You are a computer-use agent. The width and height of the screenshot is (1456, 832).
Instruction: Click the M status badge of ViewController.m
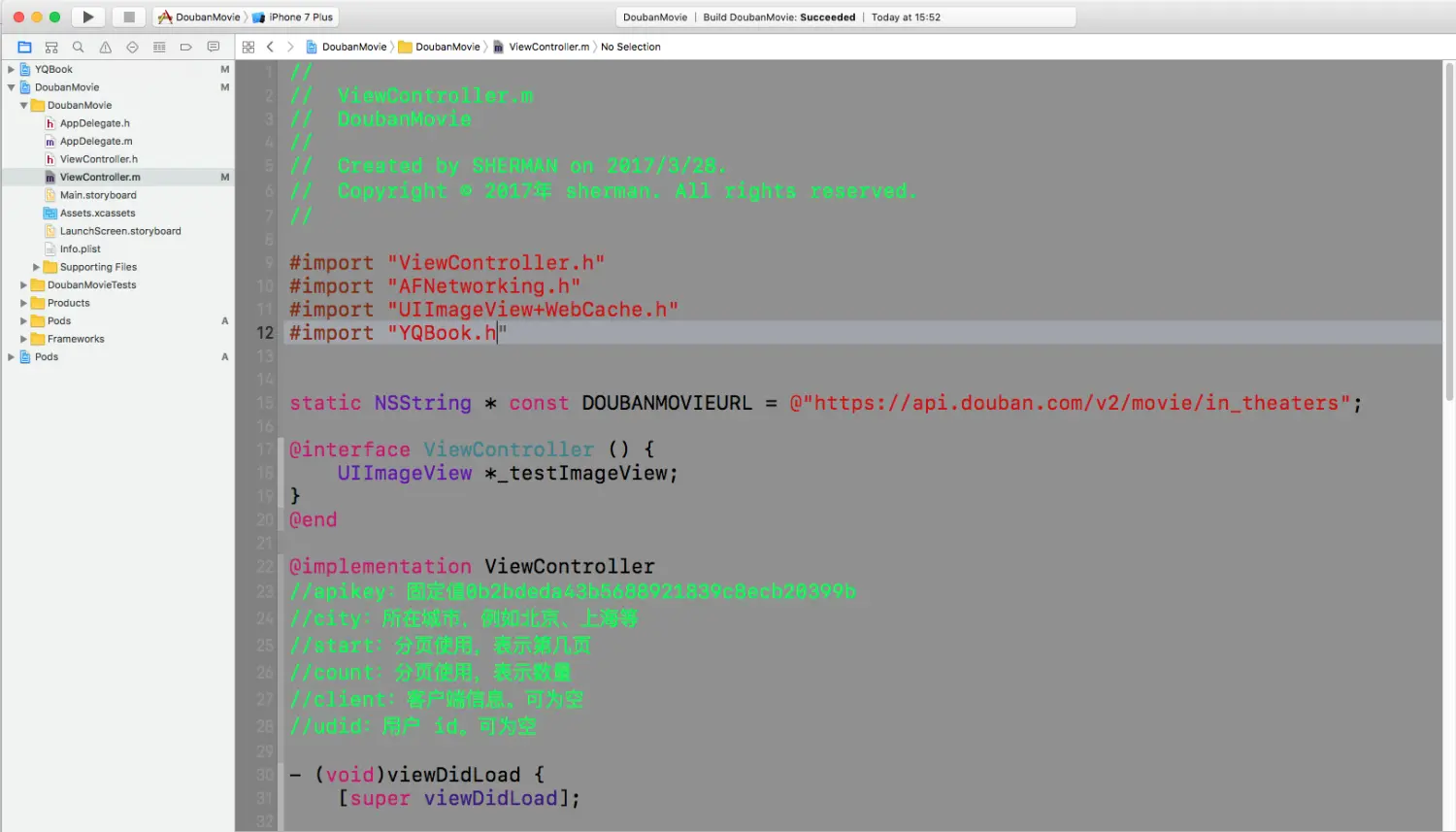225,177
